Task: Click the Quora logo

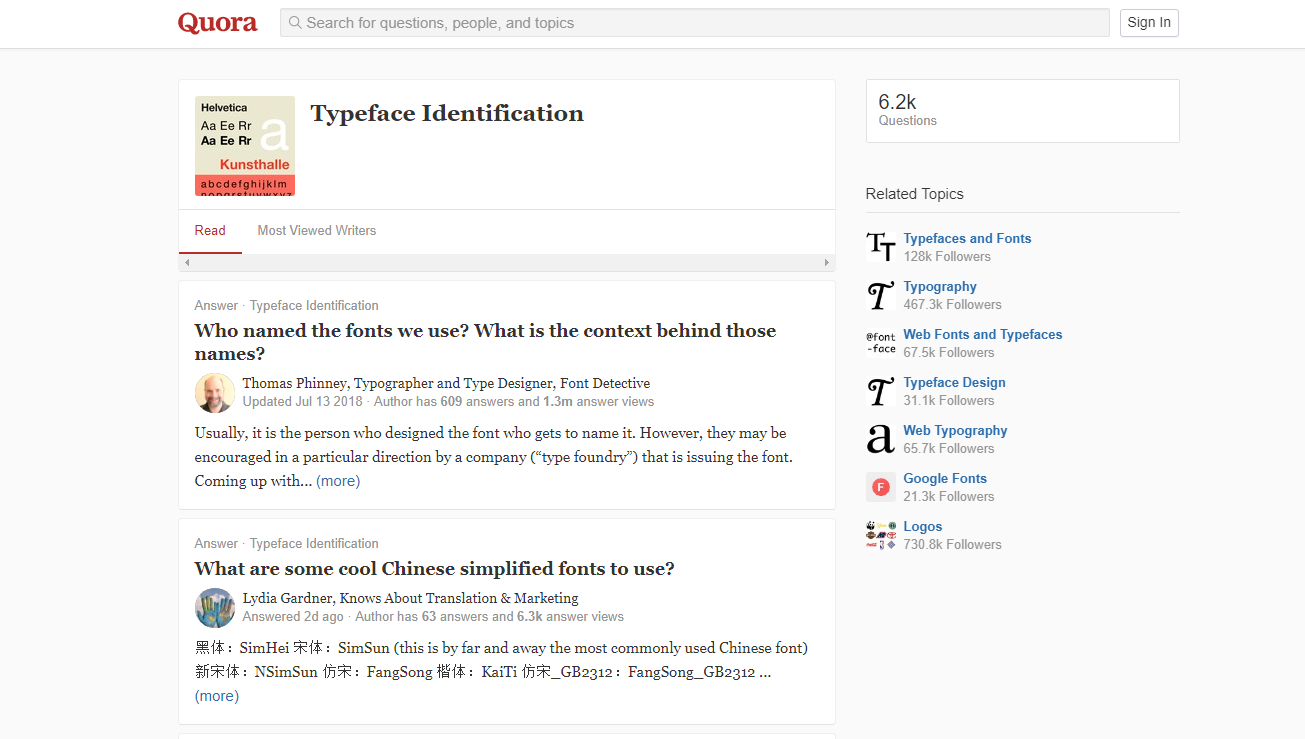Action: tap(217, 23)
